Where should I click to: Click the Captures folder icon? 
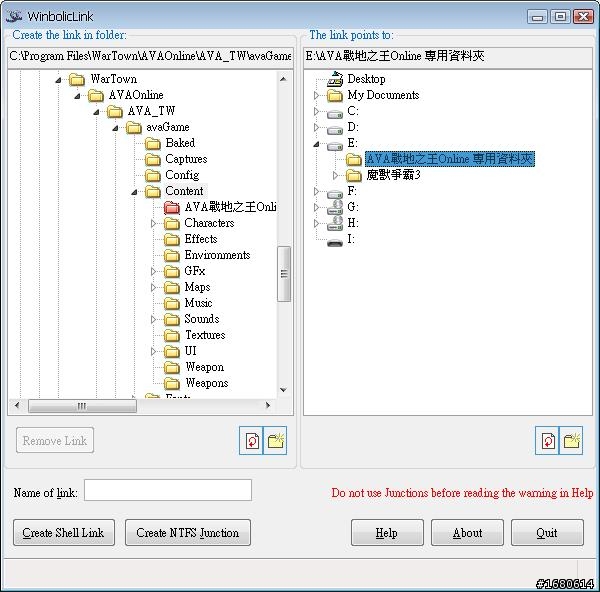153,159
